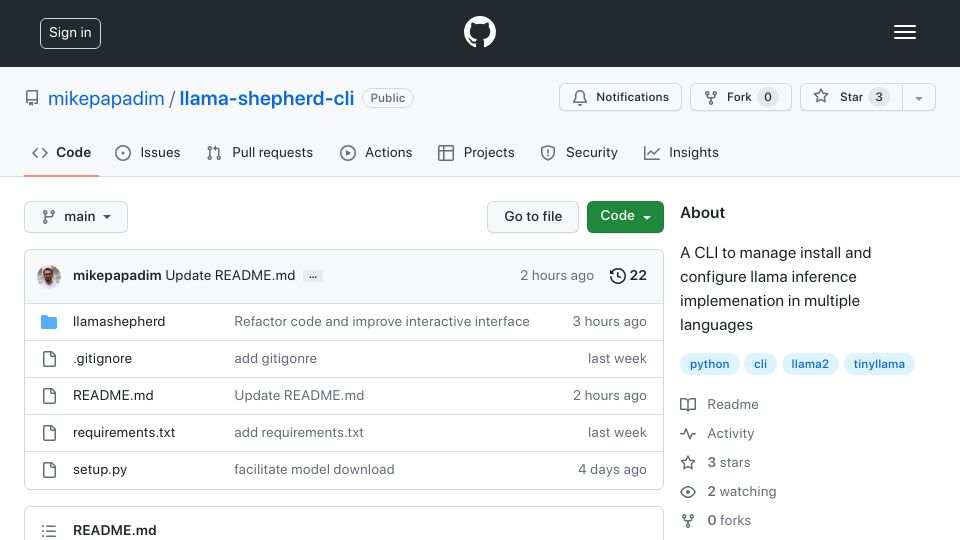The height and width of the screenshot is (540, 960).
Task: Expand commit message ellipsis button
Action: click(313, 276)
